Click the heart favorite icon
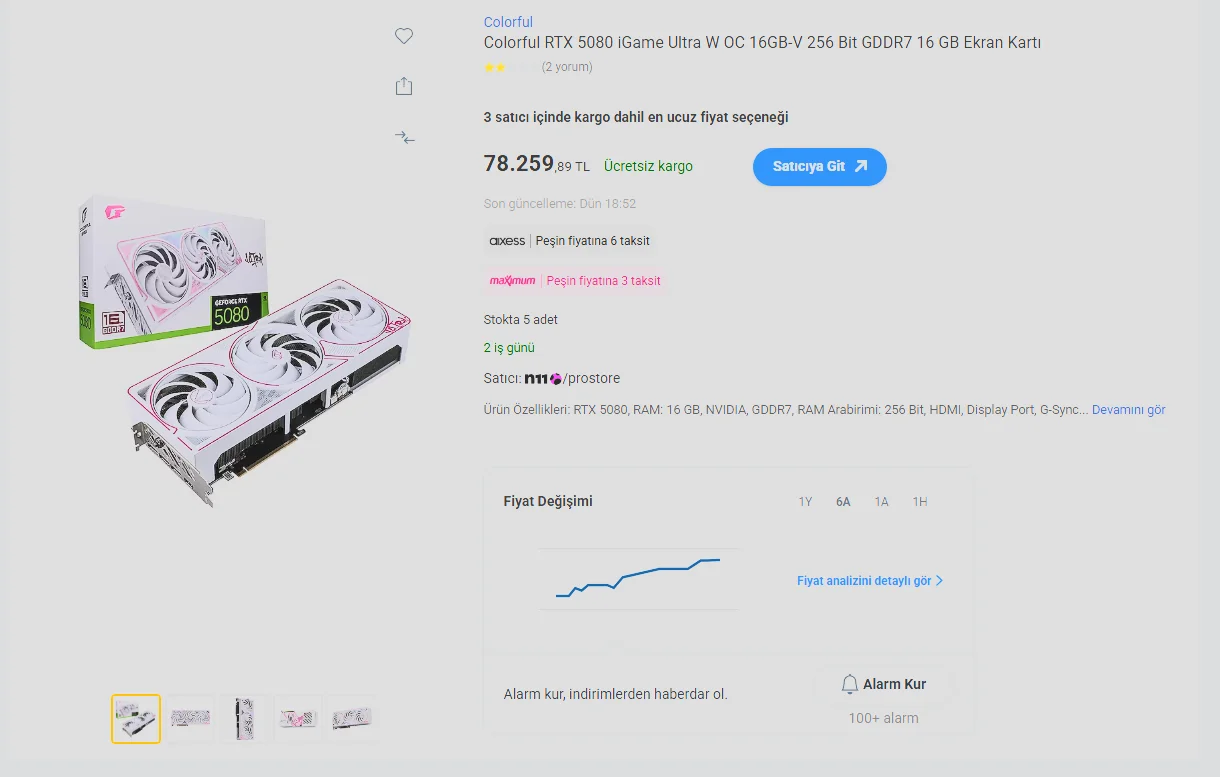1220x777 pixels. tap(404, 36)
